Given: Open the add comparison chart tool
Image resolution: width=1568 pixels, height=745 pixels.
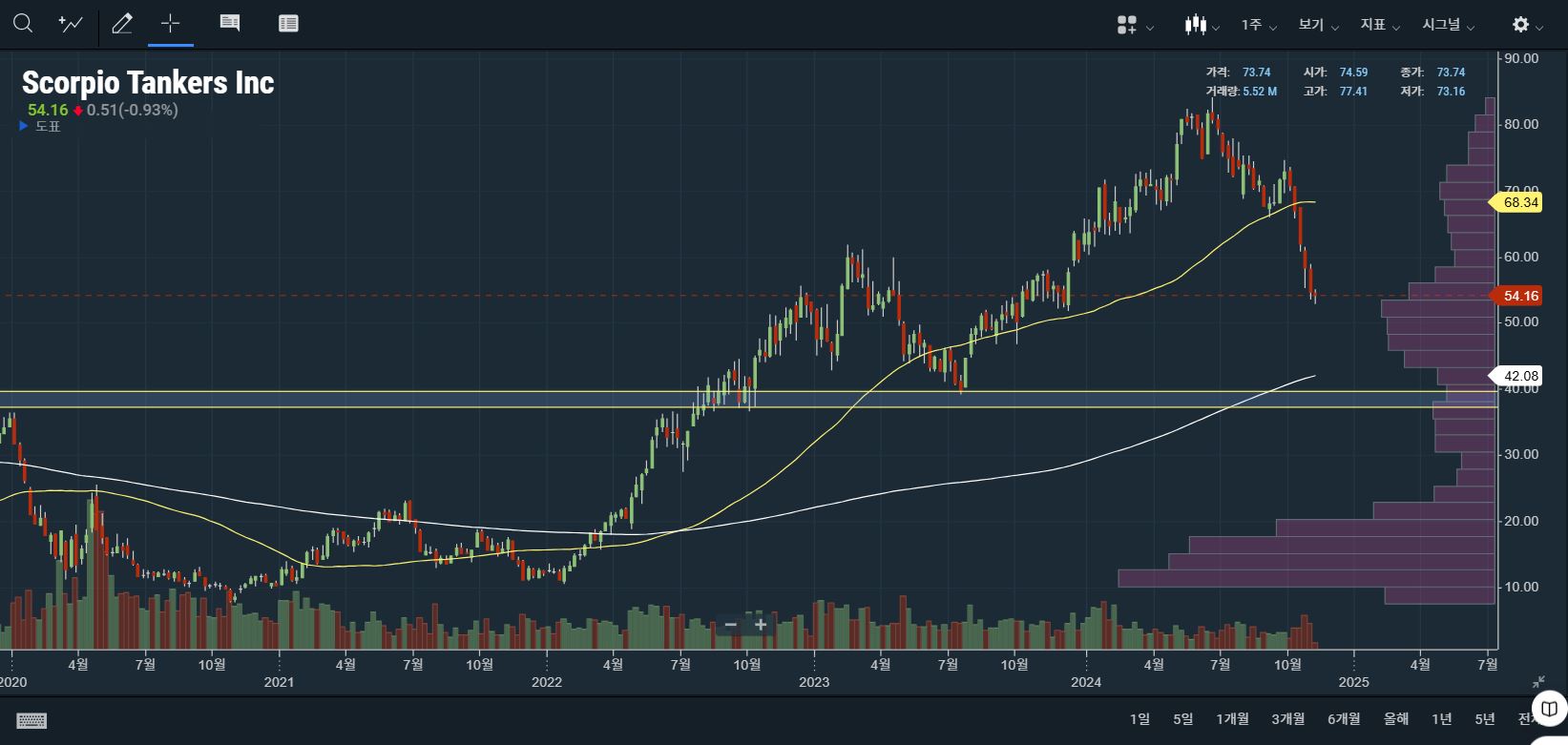Looking at the screenshot, I should click(x=71, y=24).
